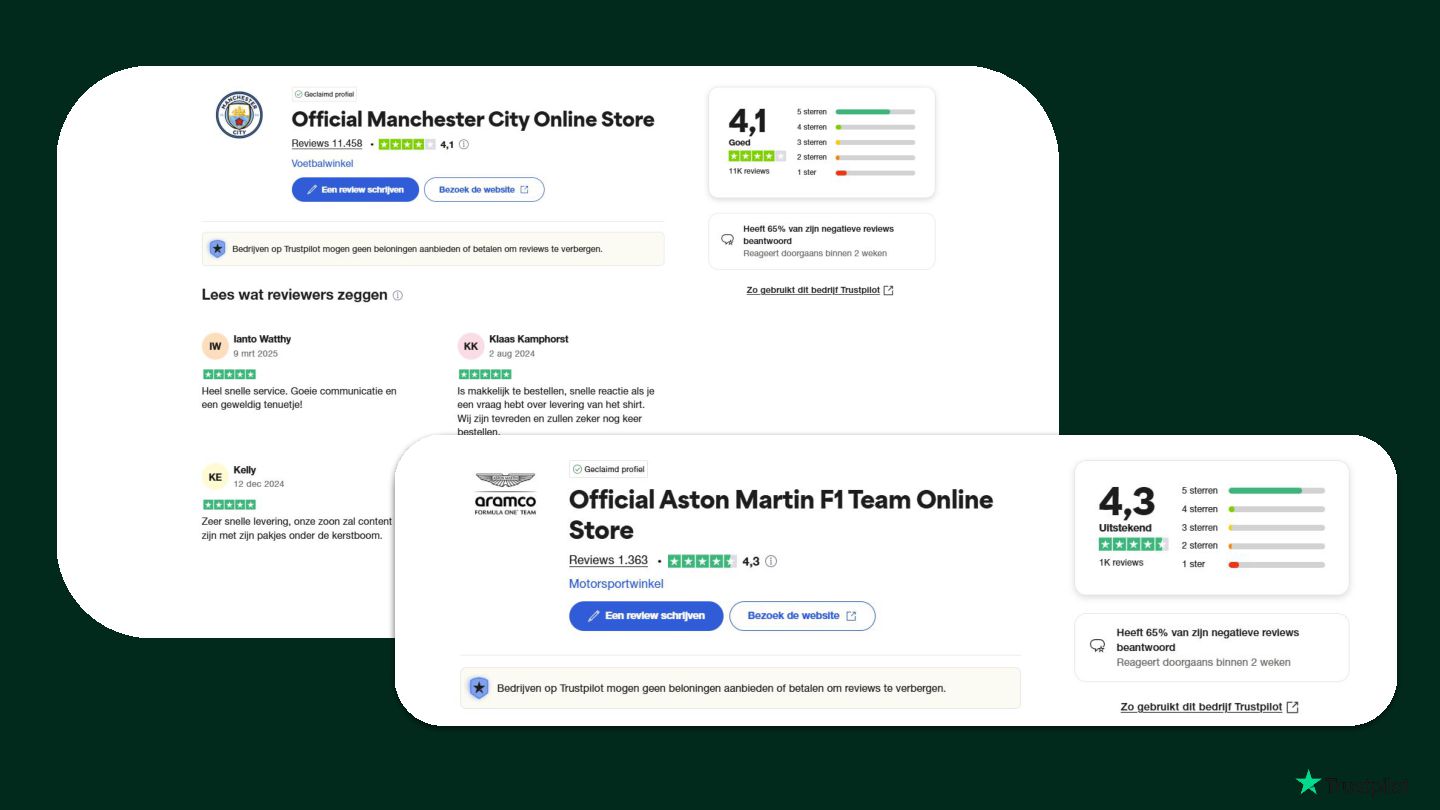
Task: Click 'Bezoek de website' for Manchester City
Action: coord(484,189)
